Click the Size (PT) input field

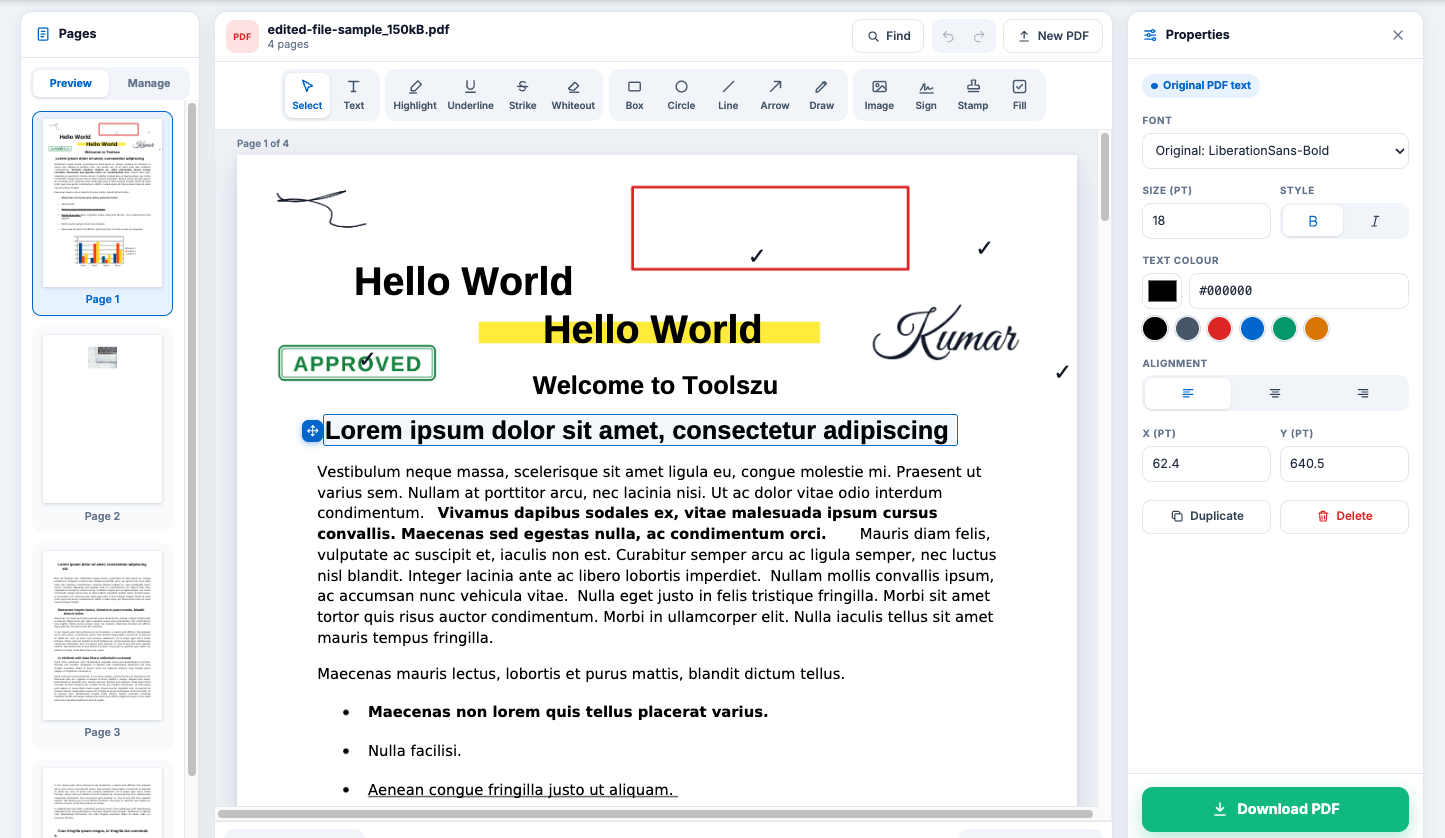point(1206,221)
